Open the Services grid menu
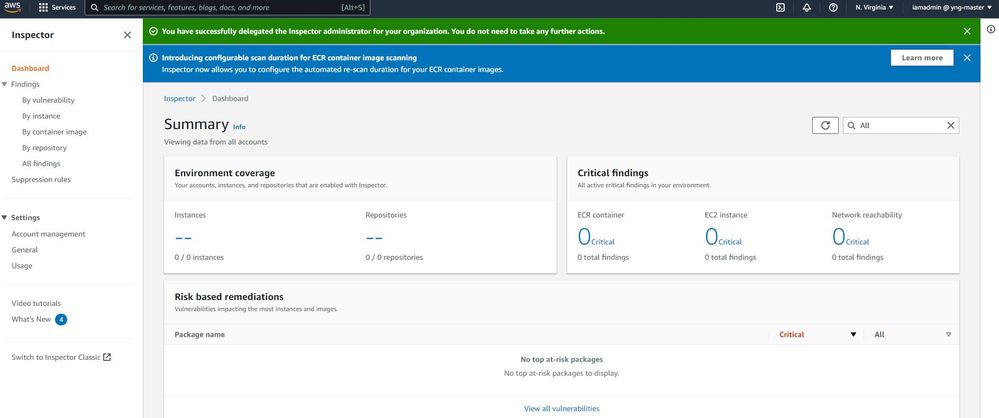 (57, 8)
